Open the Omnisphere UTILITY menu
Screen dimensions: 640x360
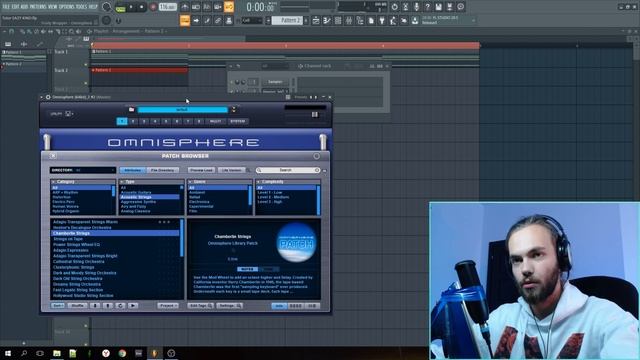click(62, 114)
